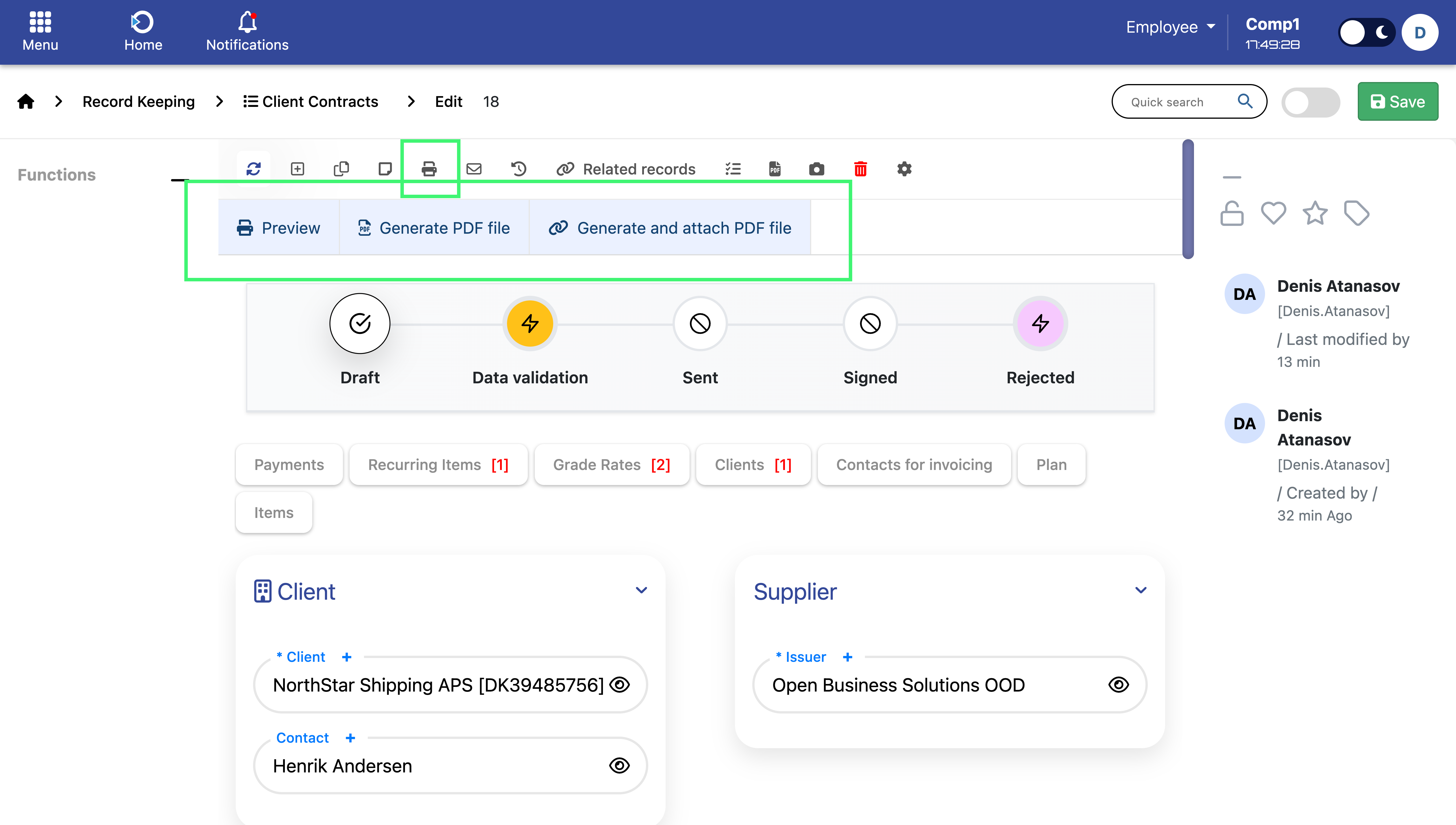Toggle the switch next to Save

(1310, 102)
